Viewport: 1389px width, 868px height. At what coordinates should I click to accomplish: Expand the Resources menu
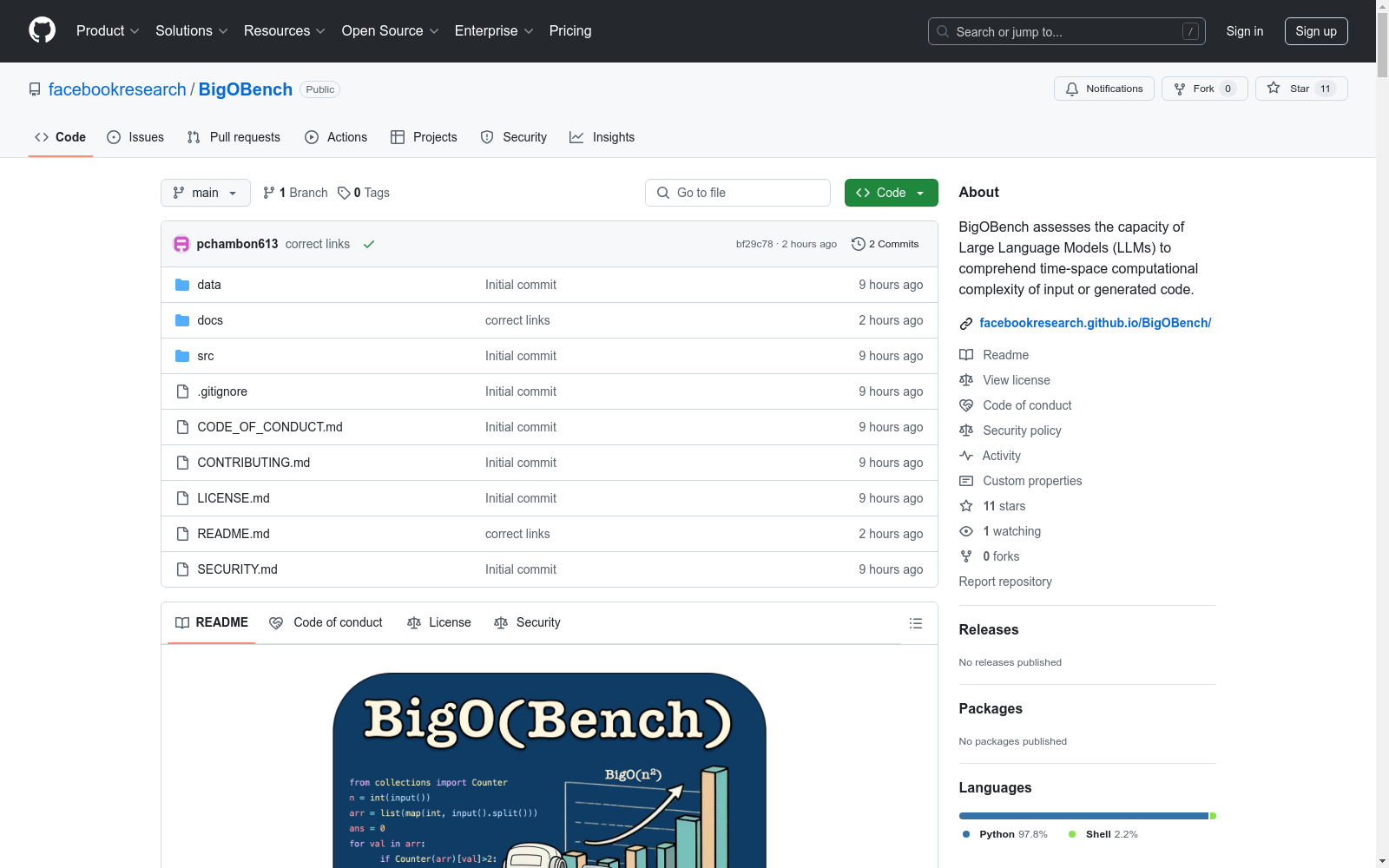tap(285, 31)
